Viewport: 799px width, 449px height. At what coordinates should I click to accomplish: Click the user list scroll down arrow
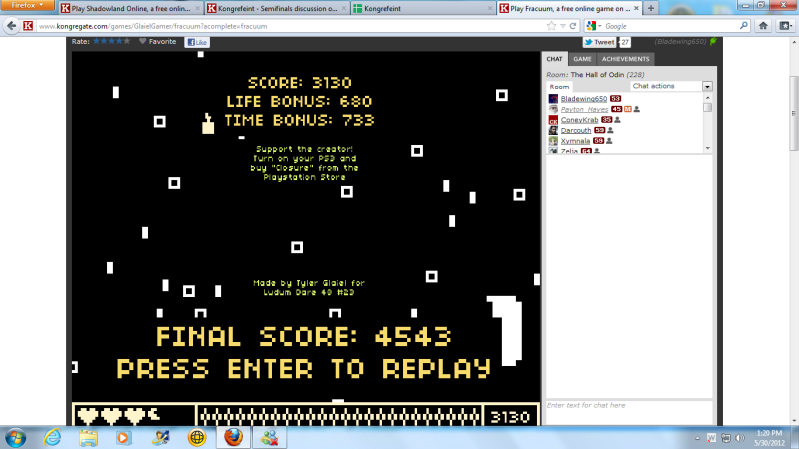point(707,148)
